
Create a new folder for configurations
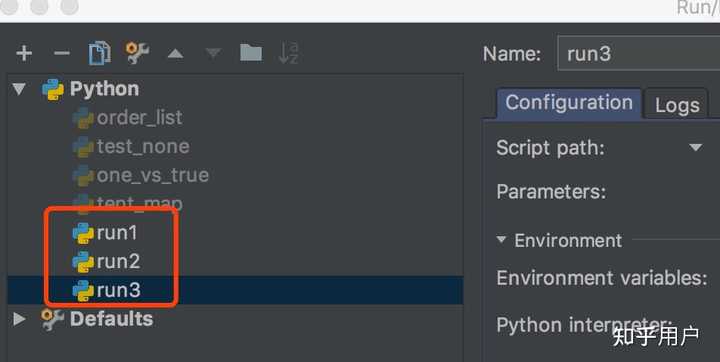point(251,53)
